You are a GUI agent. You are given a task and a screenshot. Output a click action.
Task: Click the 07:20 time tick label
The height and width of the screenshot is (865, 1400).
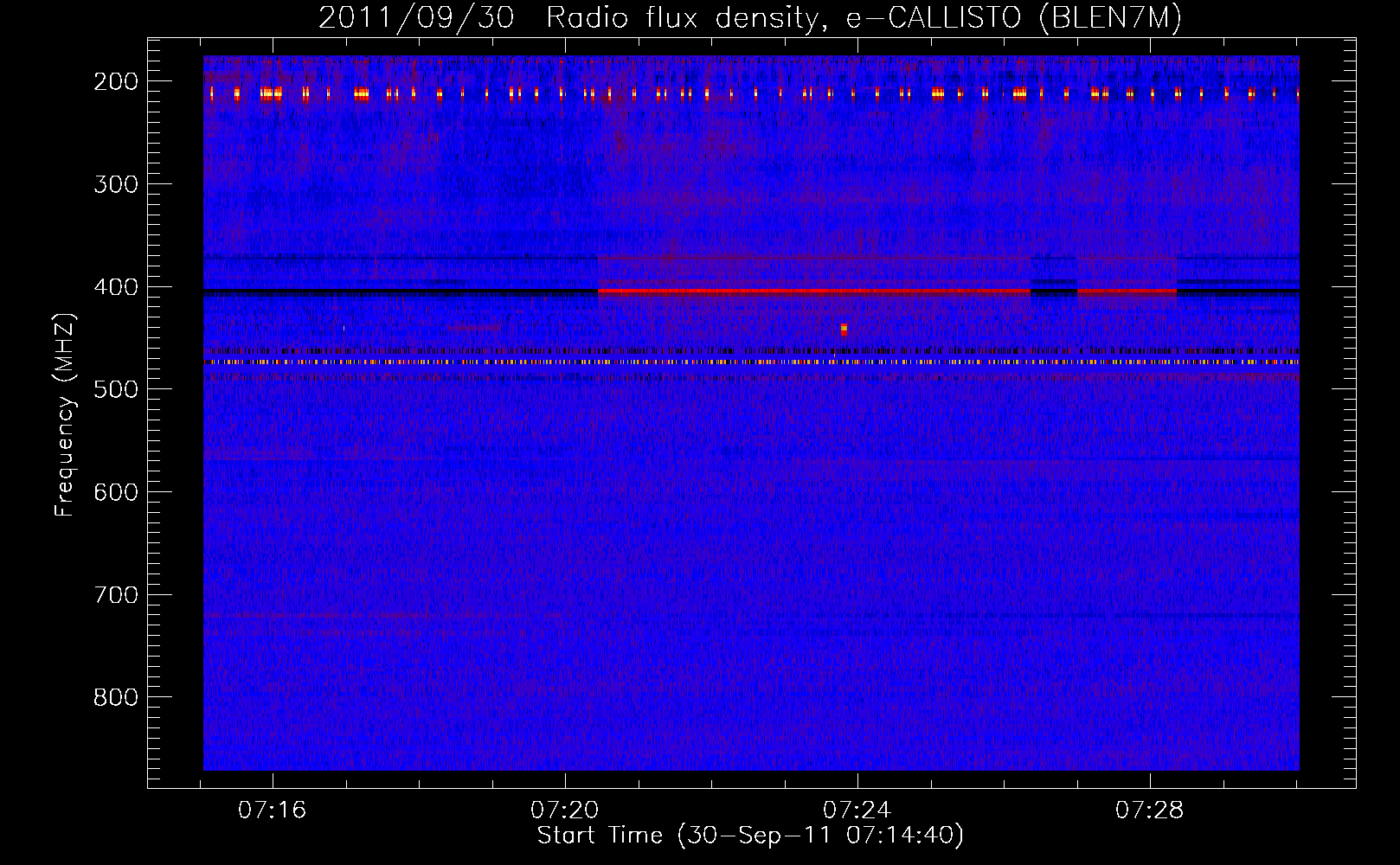(x=565, y=811)
